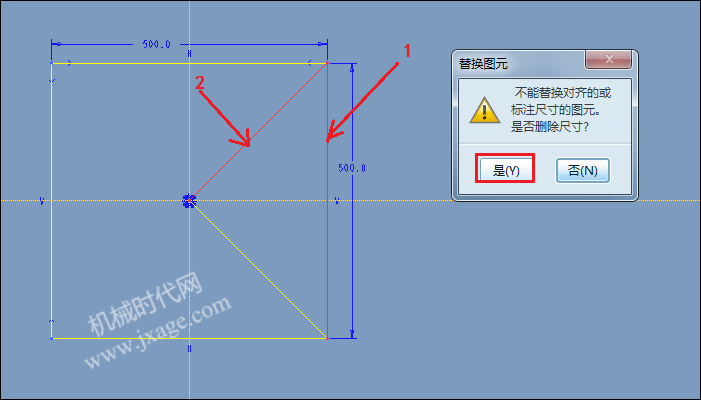Select the bottom-right corner vertex of square
The image size is (701, 400).
(x=327, y=338)
